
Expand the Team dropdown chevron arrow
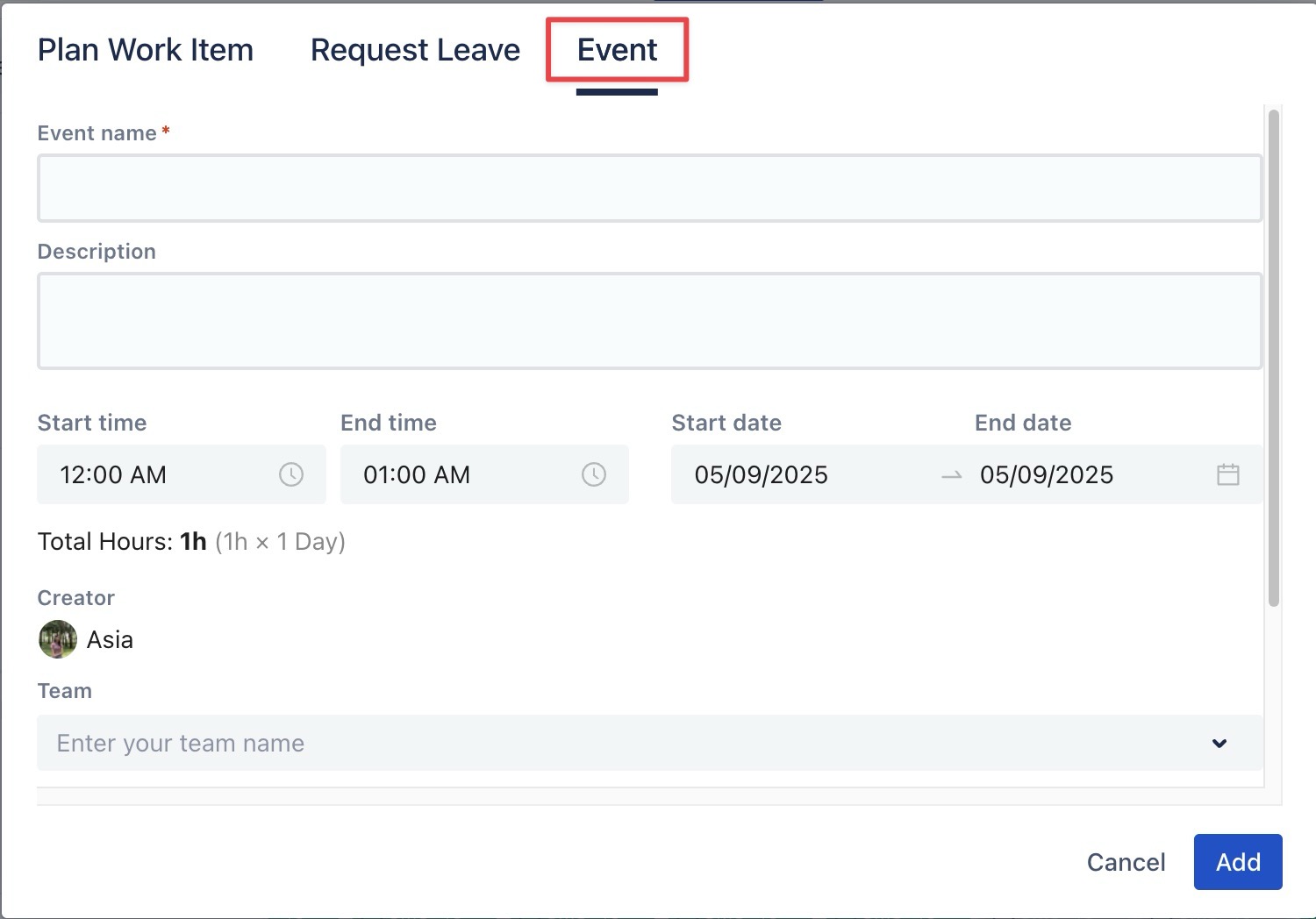[1219, 744]
